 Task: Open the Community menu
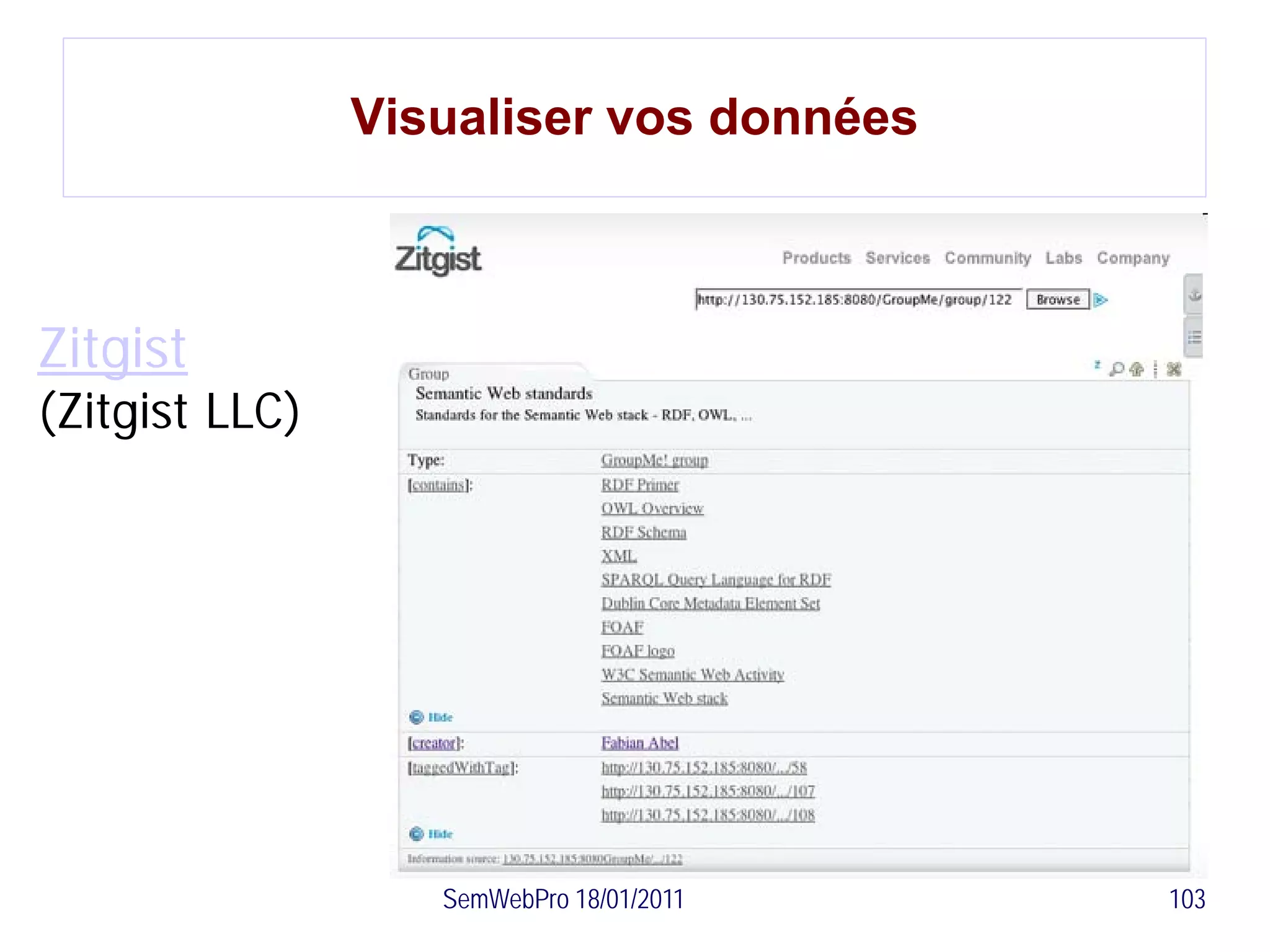[987, 258]
